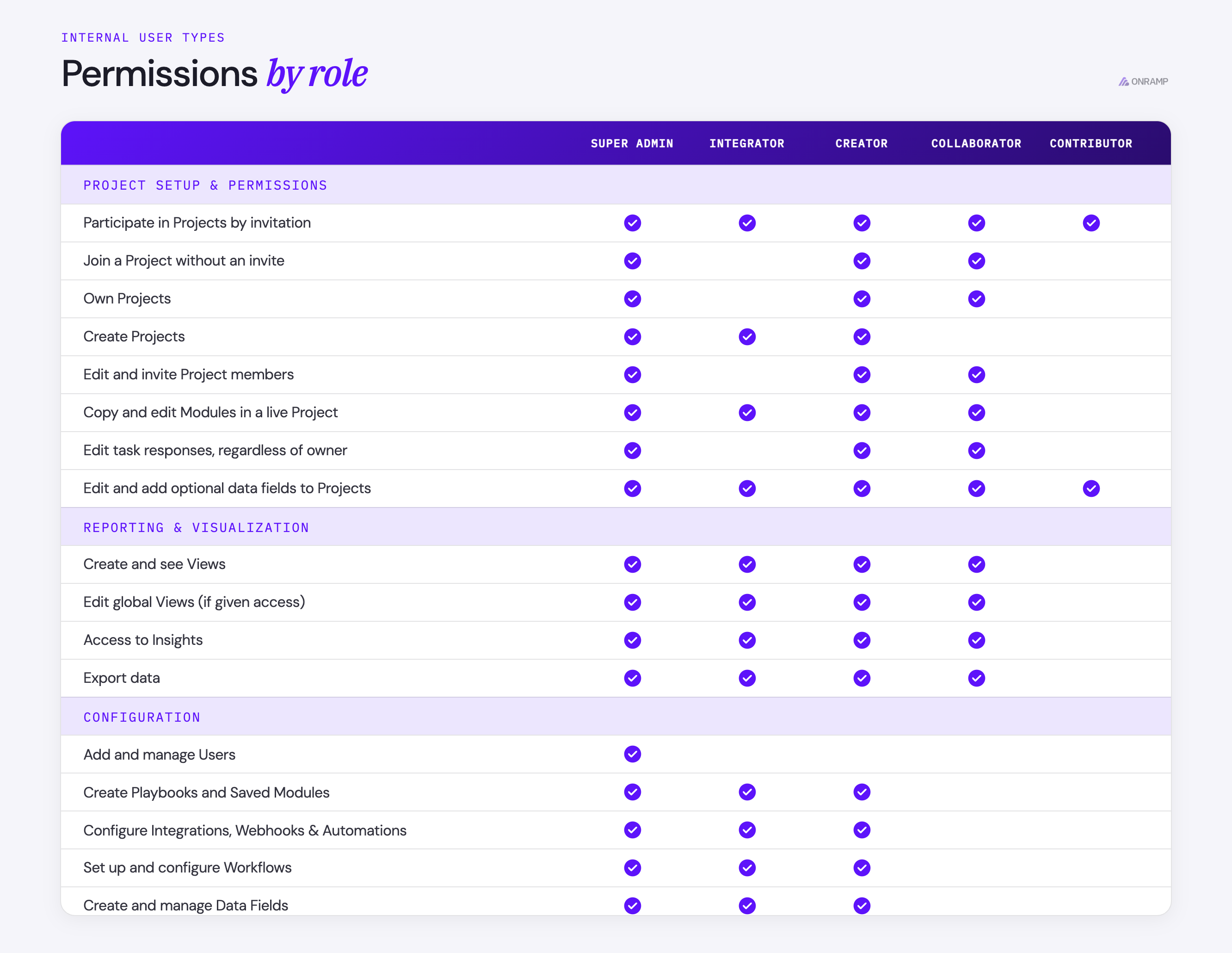The image size is (1232, 953).
Task: Click 'Create and manage Data Fields' text
Action: coord(185,906)
